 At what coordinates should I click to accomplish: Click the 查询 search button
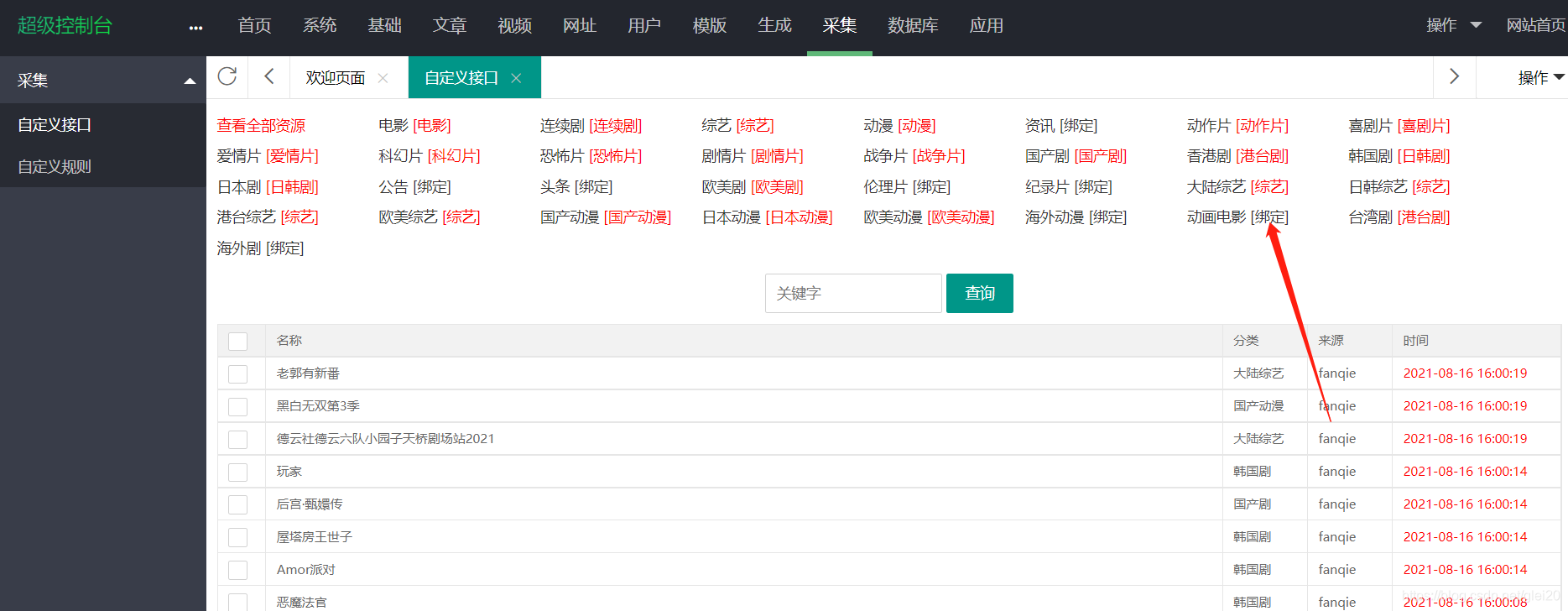(979, 293)
